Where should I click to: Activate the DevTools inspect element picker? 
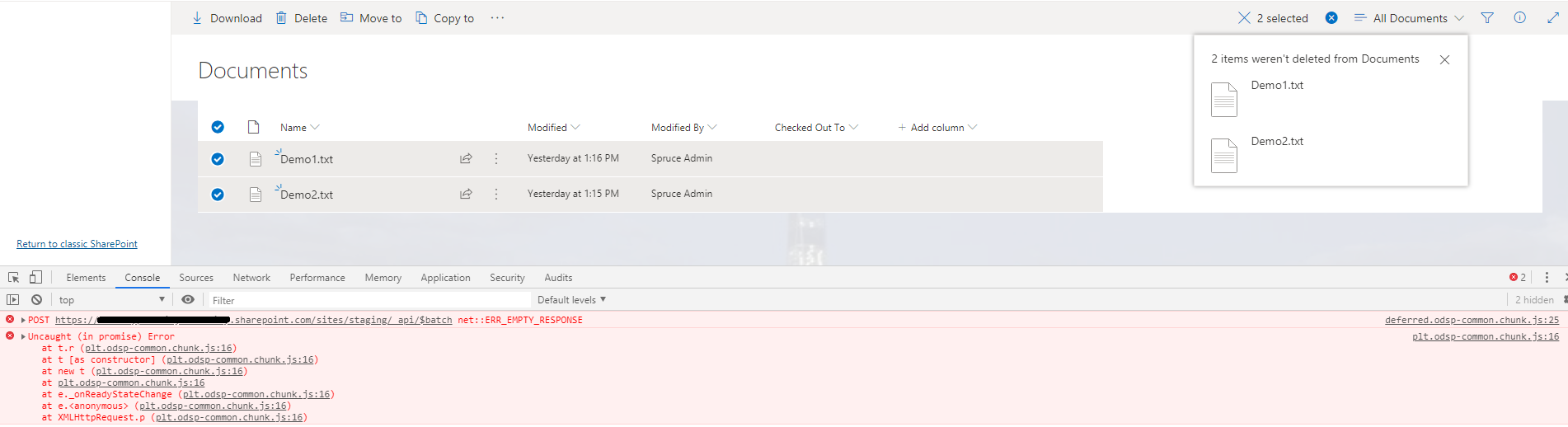(x=14, y=278)
